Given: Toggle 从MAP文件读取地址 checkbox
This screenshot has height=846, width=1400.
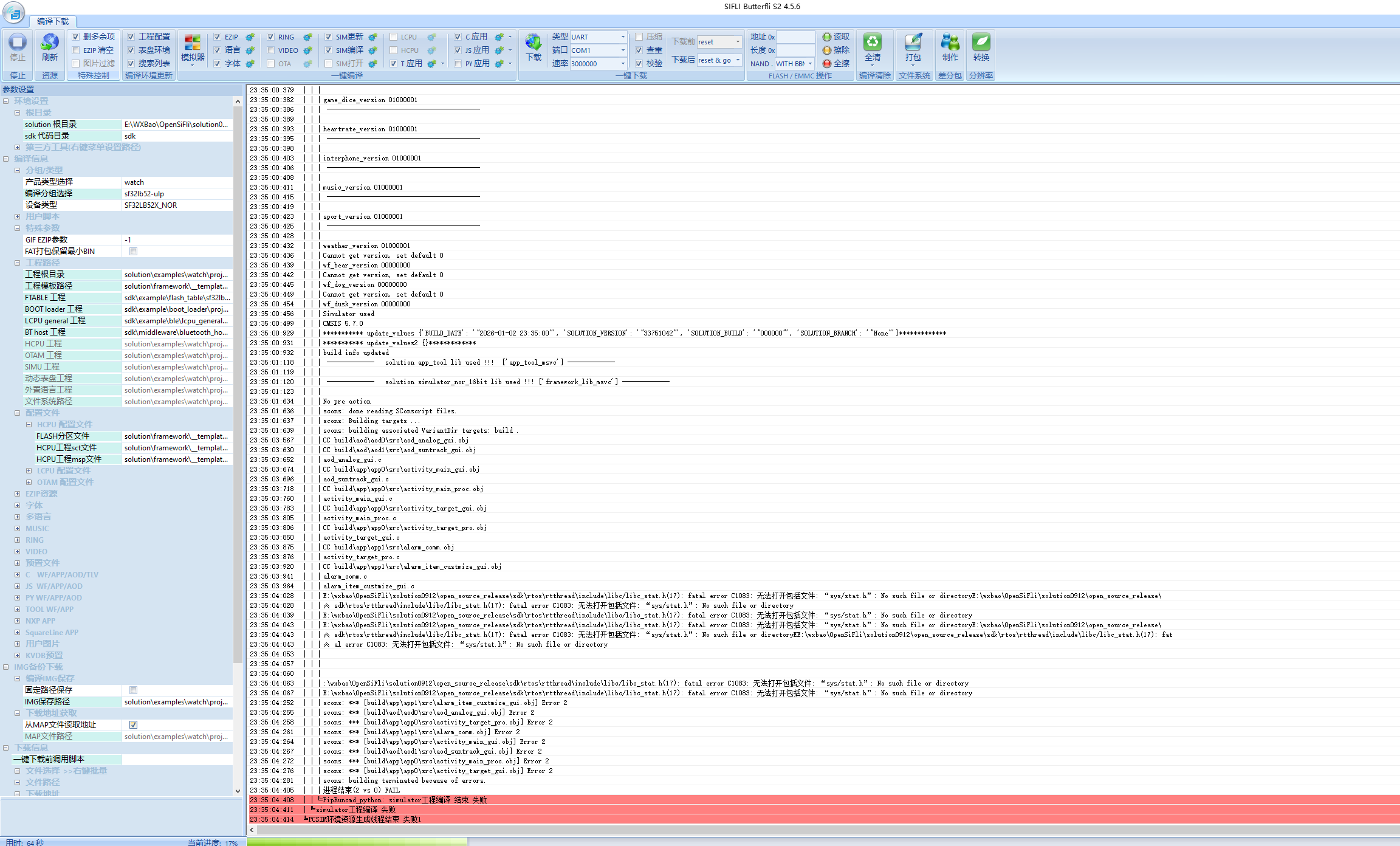Looking at the screenshot, I should (134, 724).
